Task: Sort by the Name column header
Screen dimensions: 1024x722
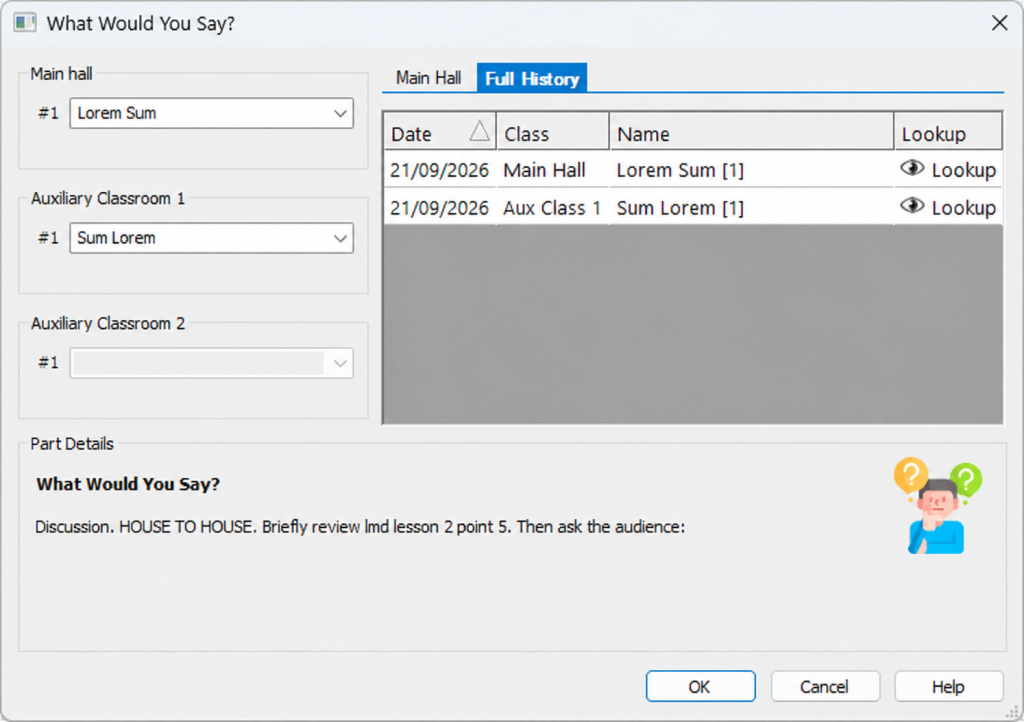Action: tap(752, 132)
